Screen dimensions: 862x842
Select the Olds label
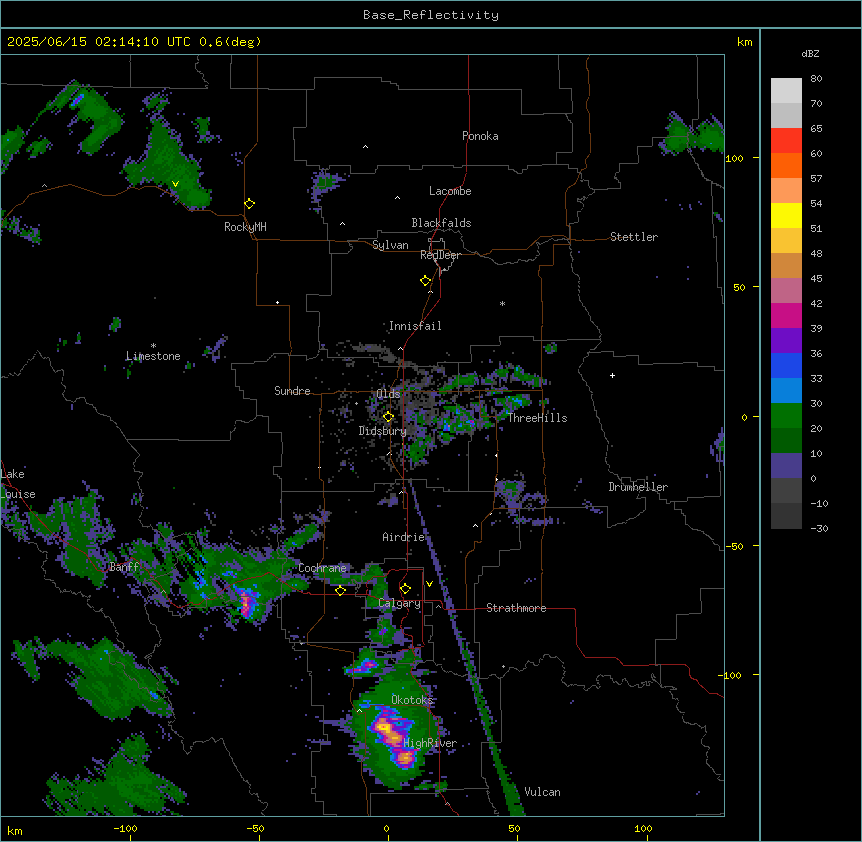click(388, 394)
